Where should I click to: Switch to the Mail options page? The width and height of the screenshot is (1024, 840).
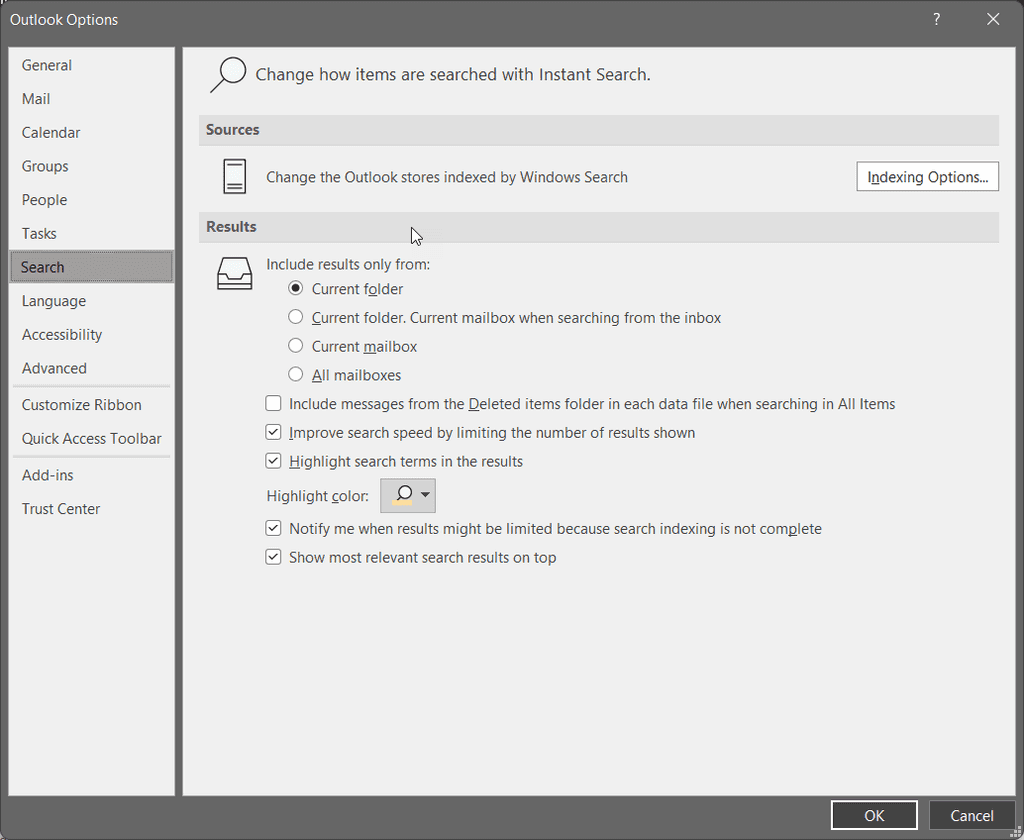pyautogui.click(x=35, y=98)
